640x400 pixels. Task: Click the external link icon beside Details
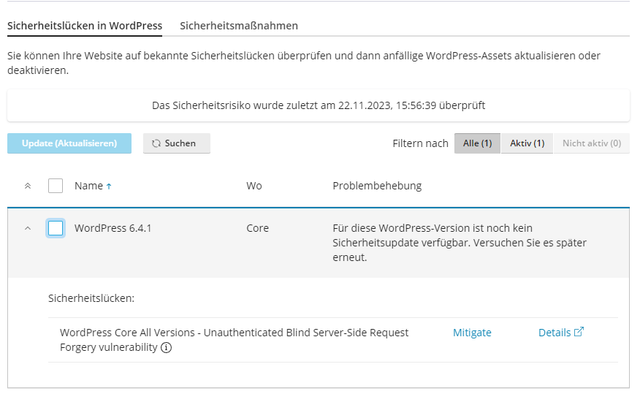[x=579, y=332]
